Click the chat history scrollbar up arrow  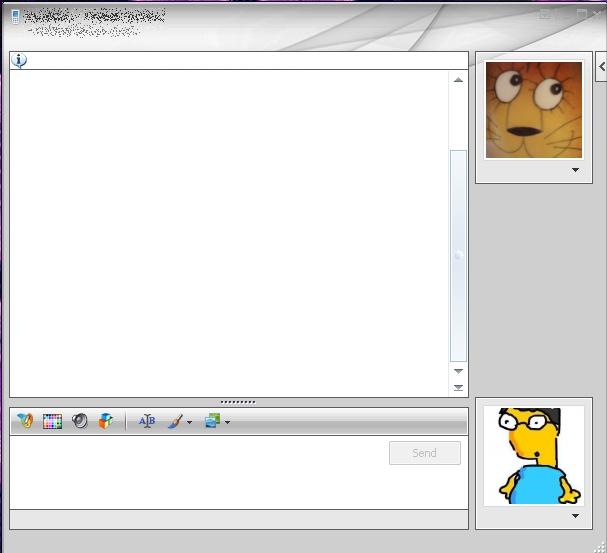pos(458,80)
